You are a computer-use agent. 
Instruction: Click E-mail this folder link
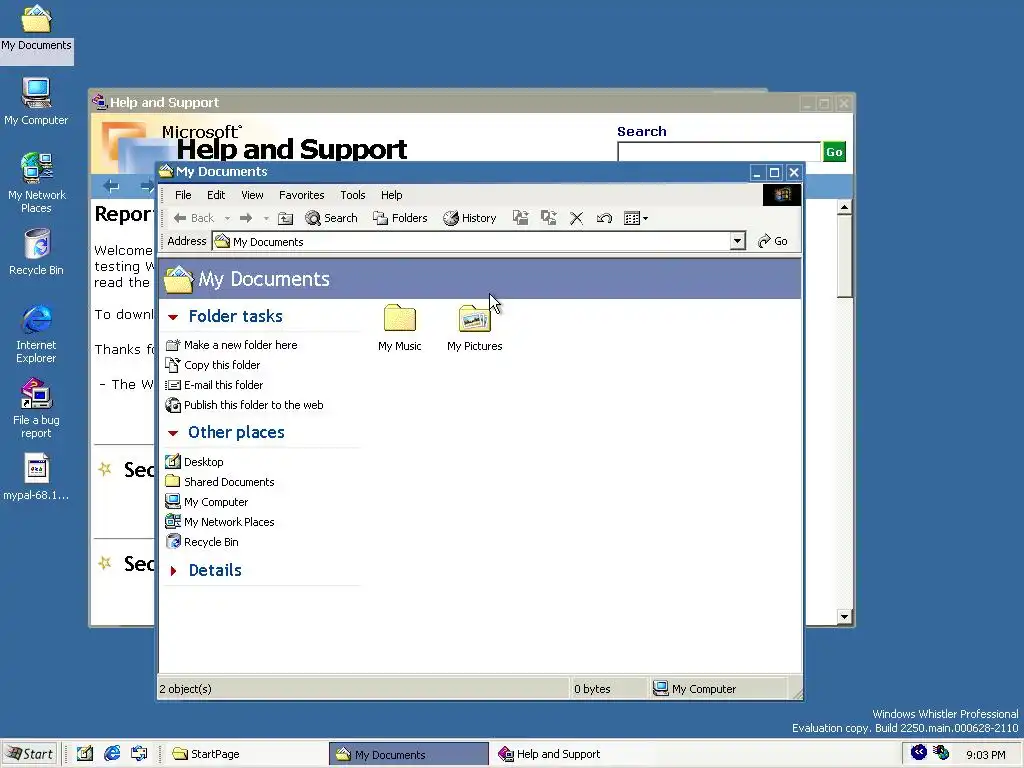point(214,385)
